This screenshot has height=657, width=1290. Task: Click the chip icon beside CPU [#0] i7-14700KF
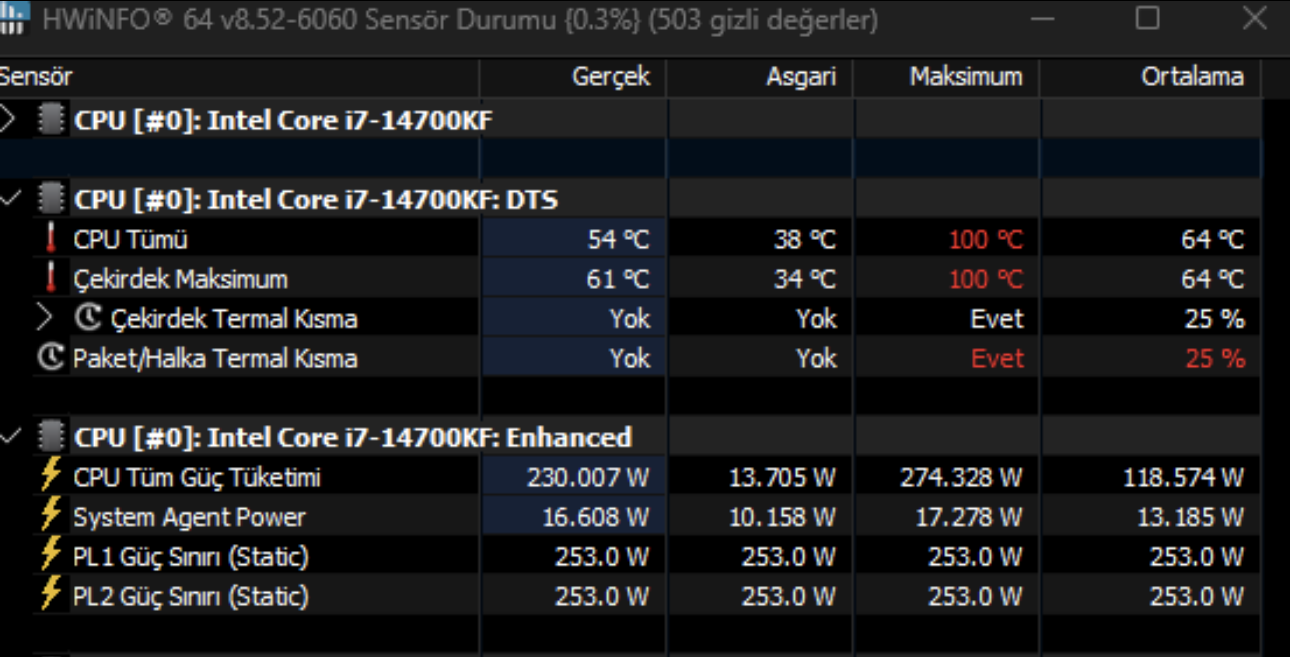pyautogui.click(x=50, y=120)
